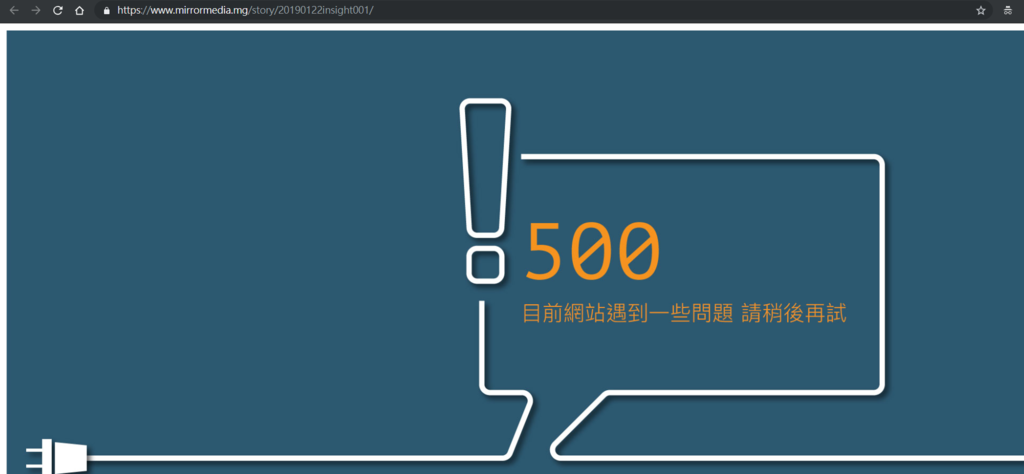Bookmark this page with the star
Screen dimensions: 1024x474
pos(980,10)
